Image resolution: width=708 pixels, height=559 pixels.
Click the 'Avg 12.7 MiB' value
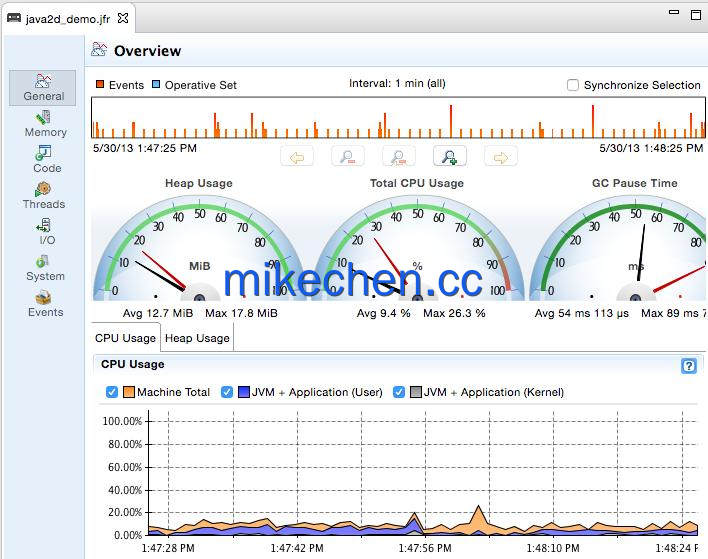pyautogui.click(x=158, y=313)
